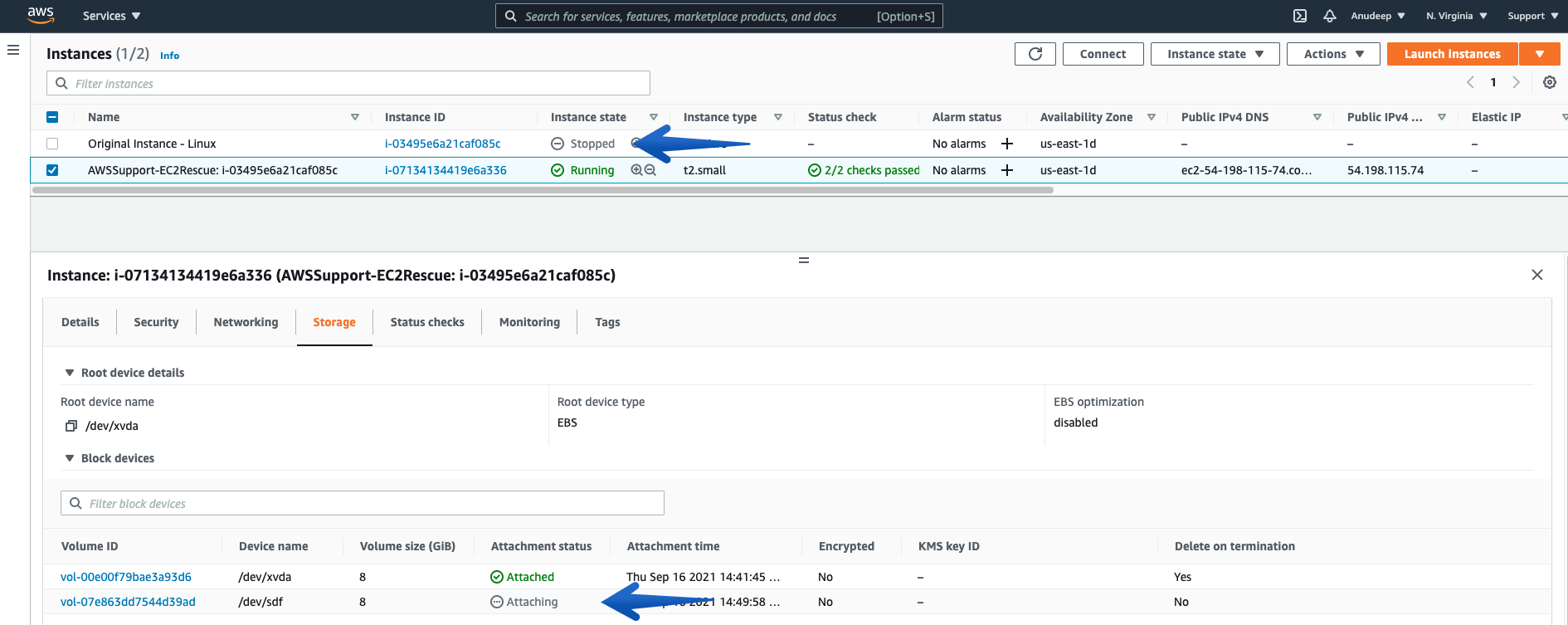
Task: Click the instances table horizontal scrollbar
Action: pos(543,190)
